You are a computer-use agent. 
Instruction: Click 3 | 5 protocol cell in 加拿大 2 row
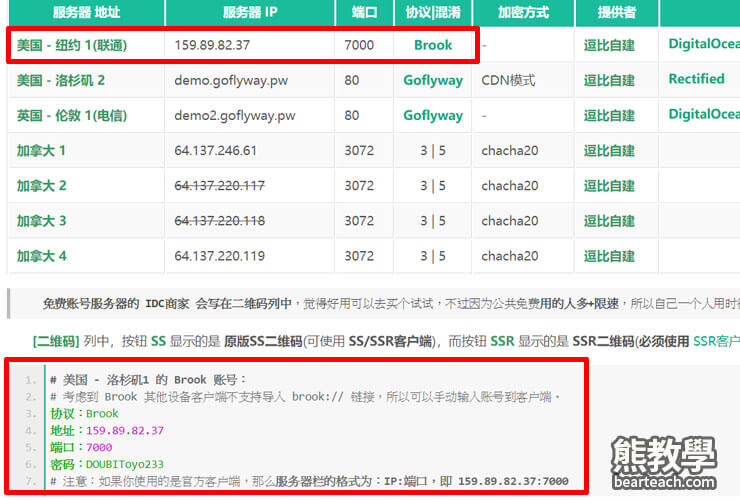click(433, 186)
